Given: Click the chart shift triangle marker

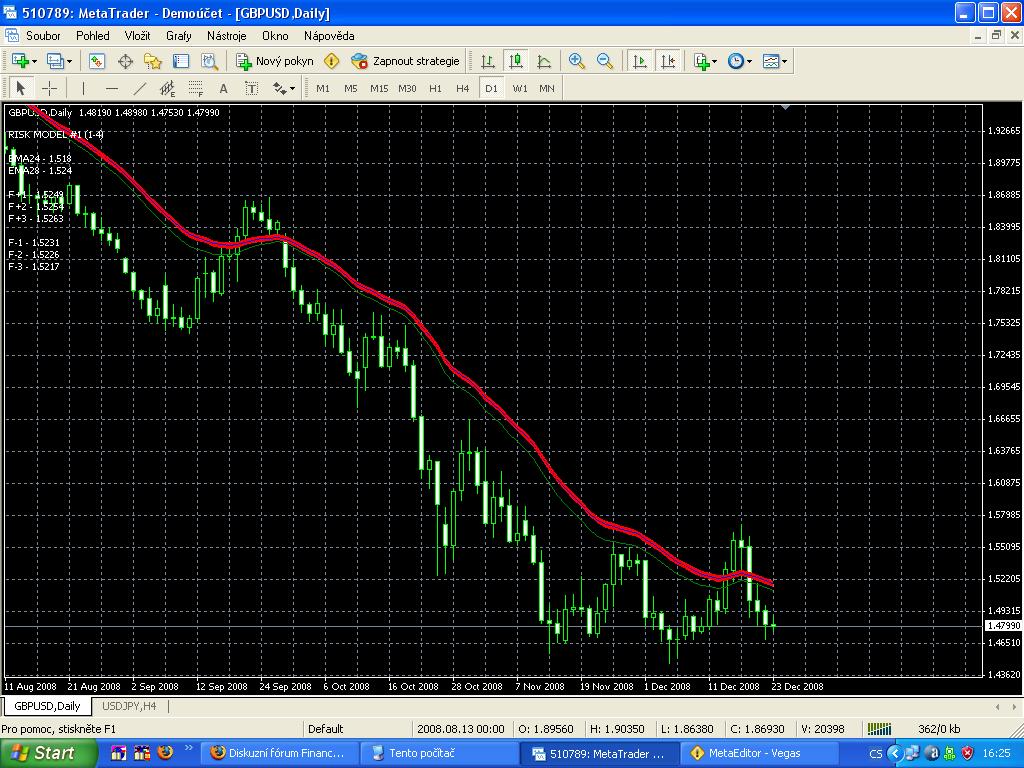Looking at the screenshot, I should point(786,106).
